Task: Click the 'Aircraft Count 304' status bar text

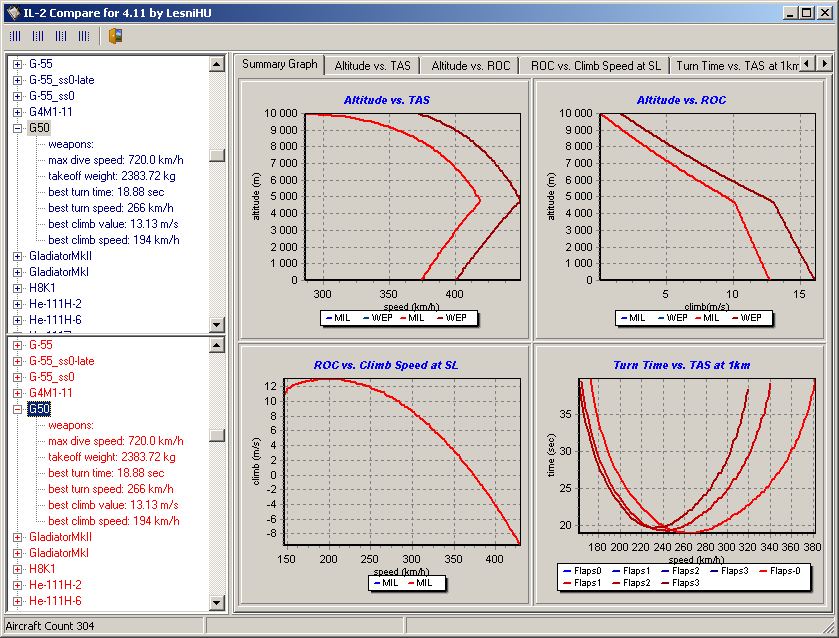Action: [50, 626]
